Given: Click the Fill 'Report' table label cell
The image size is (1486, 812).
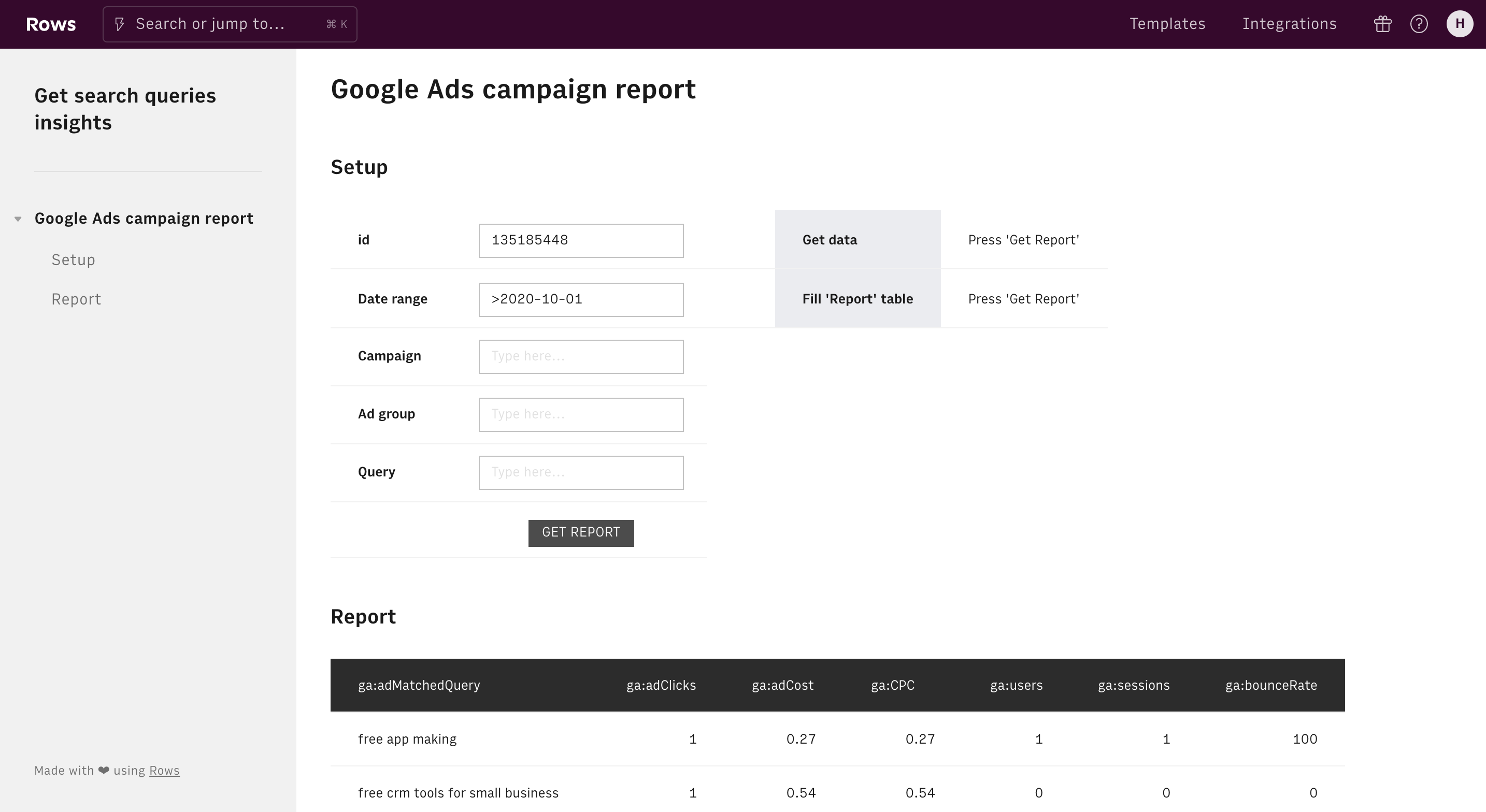Looking at the screenshot, I should tap(858, 299).
